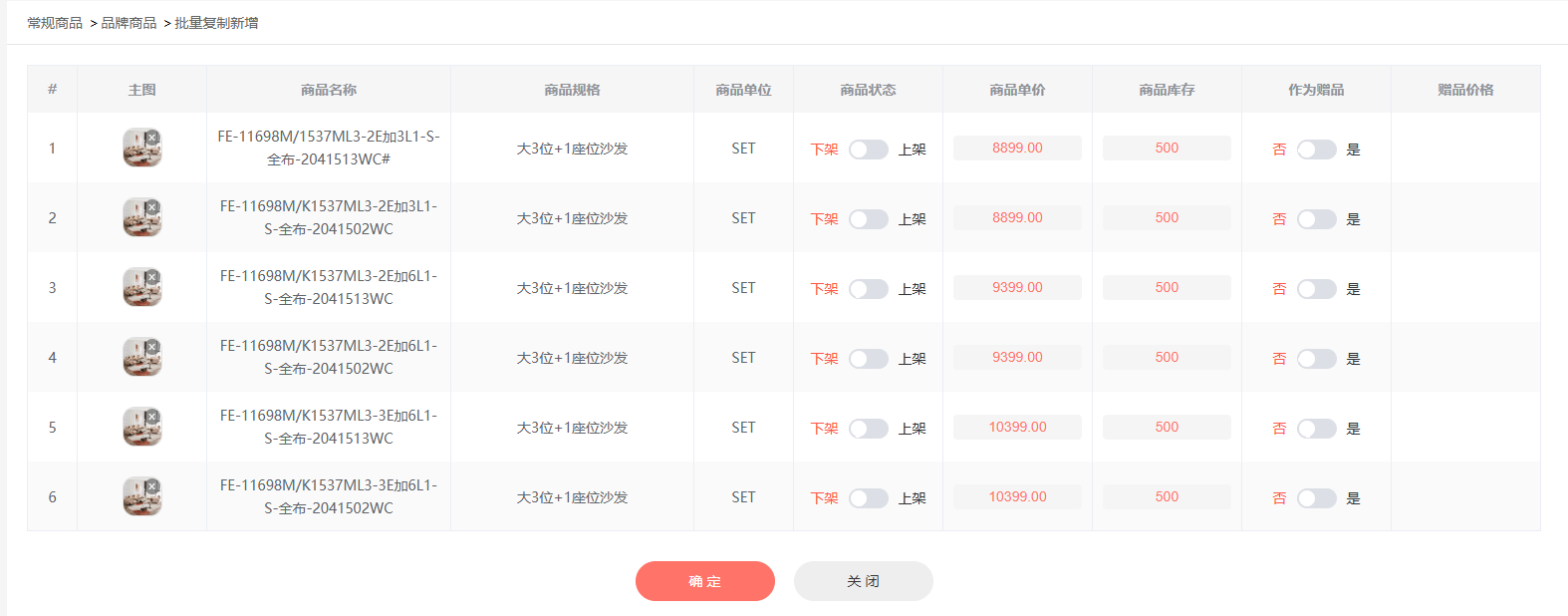Turn on the gift toggle for row 5
The width and height of the screenshot is (1568, 616).
[1316, 429]
